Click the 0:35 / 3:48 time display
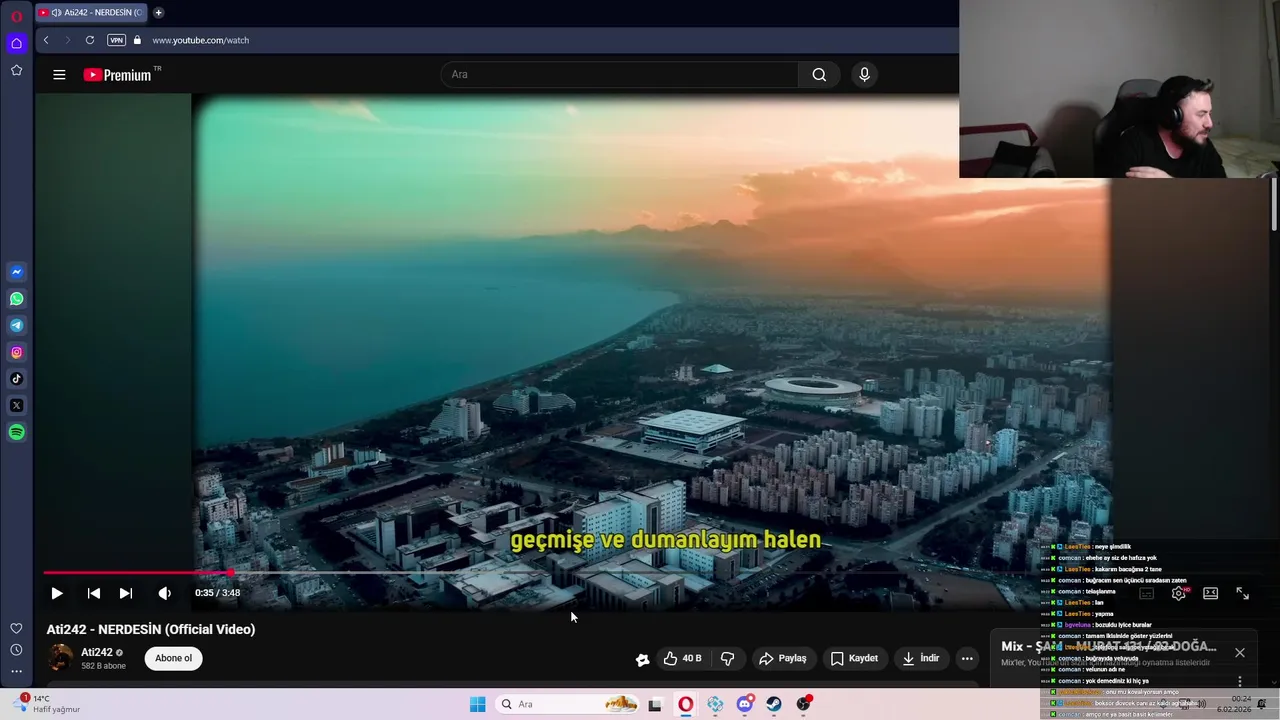 (x=217, y=593)
